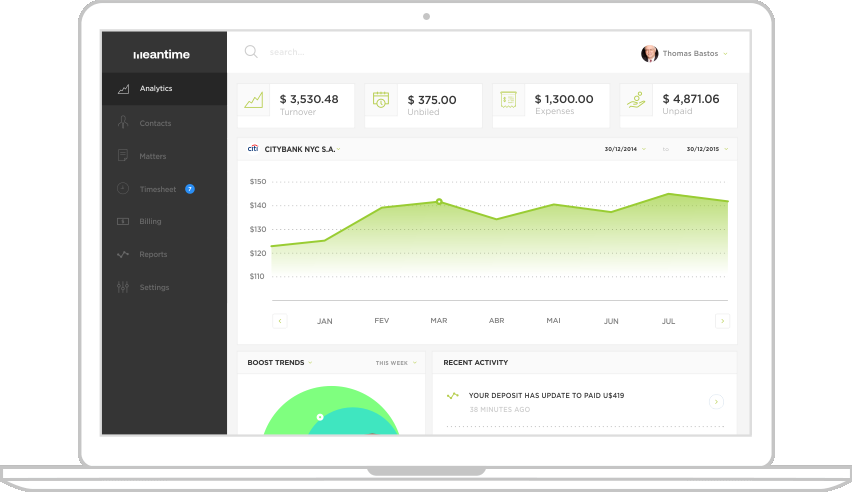Screen dimensions: 853x492
Task: Select the March data point on chart
Action: tap(438, 202)
